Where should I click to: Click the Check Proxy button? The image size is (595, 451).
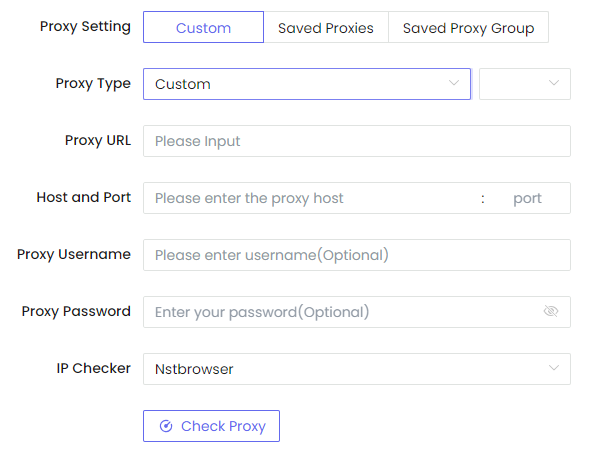pos(211,426)
